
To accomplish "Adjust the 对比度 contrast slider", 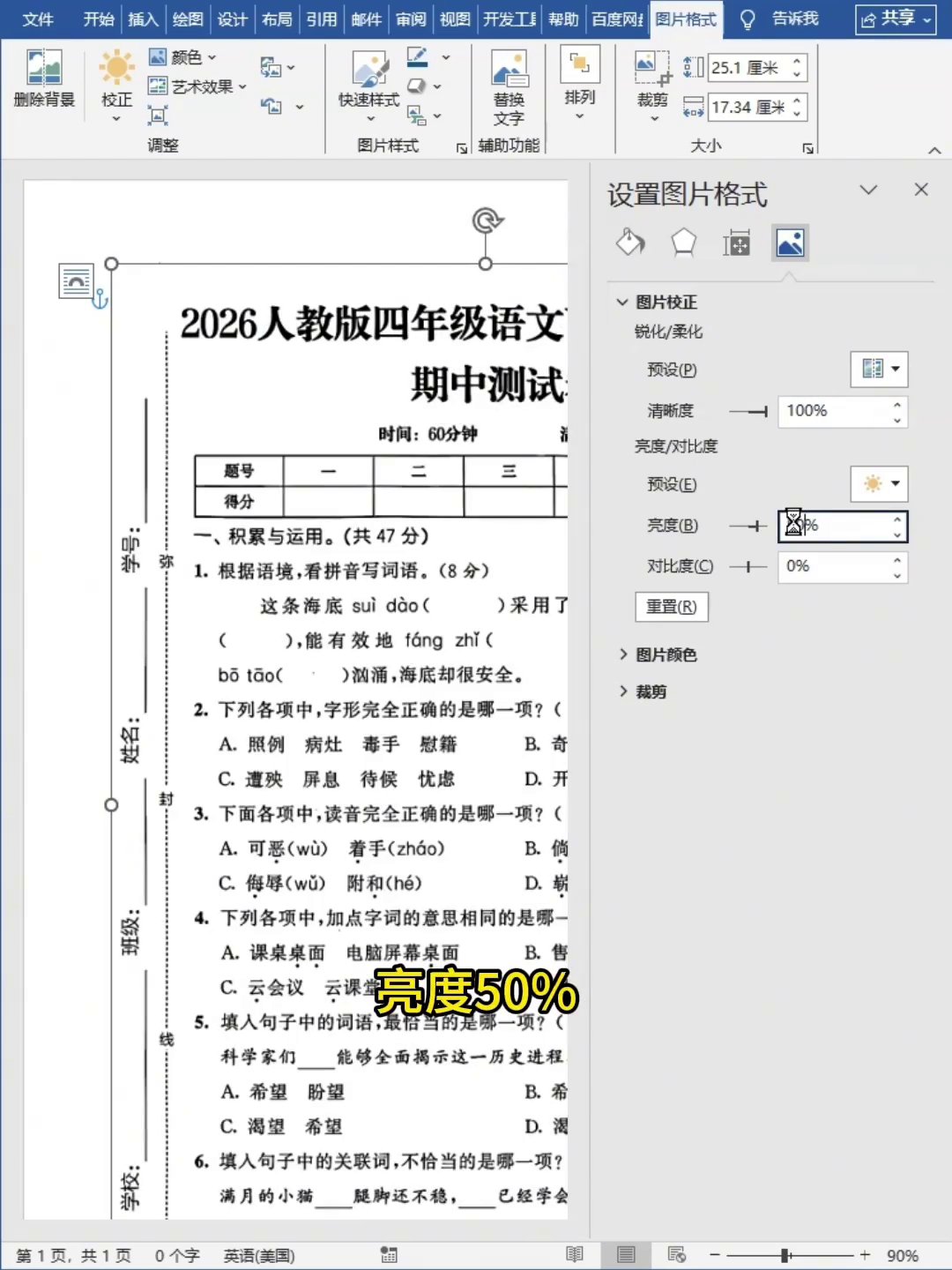I will [x=748, y=566].
